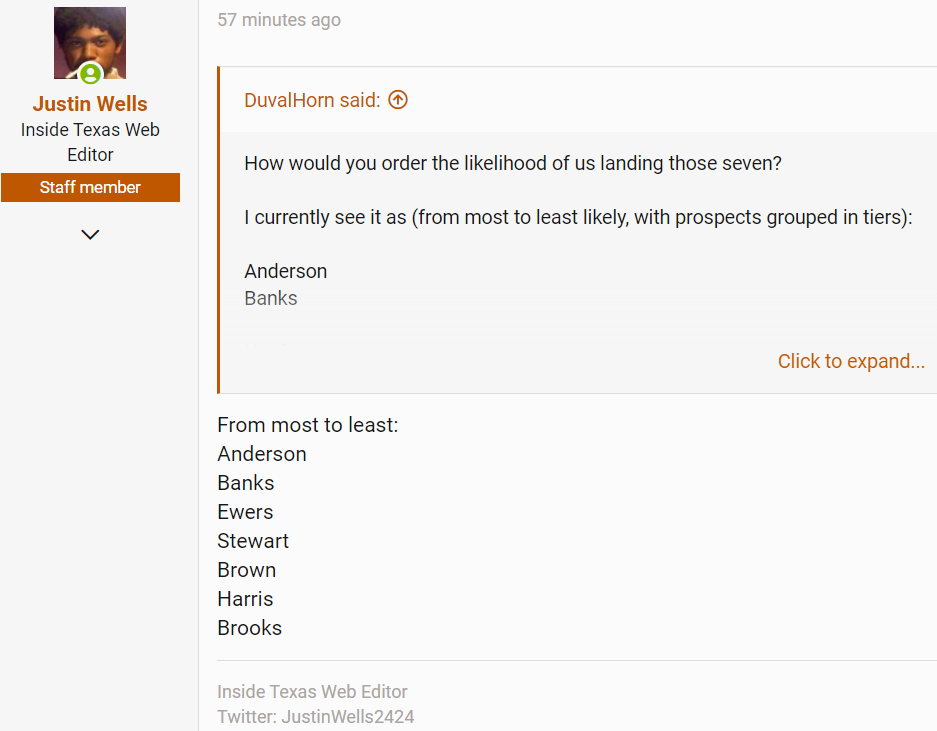Click "Stewart" in the reply list
937x731 pixels.
click(253, 541)
